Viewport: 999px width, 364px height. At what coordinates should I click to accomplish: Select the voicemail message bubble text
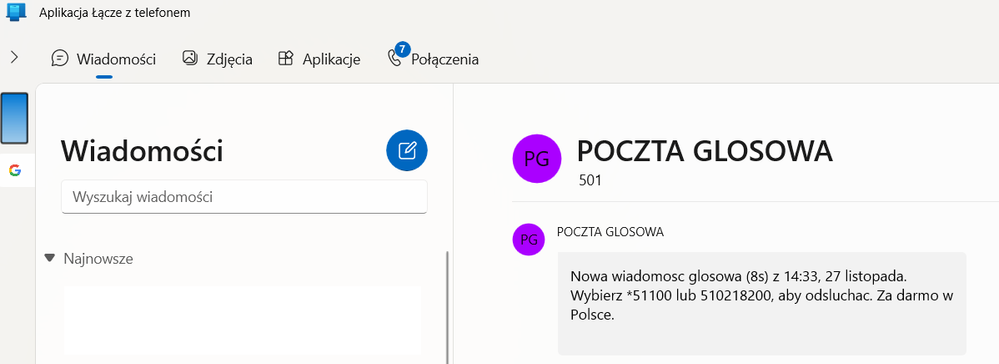[x=761, y=296]
